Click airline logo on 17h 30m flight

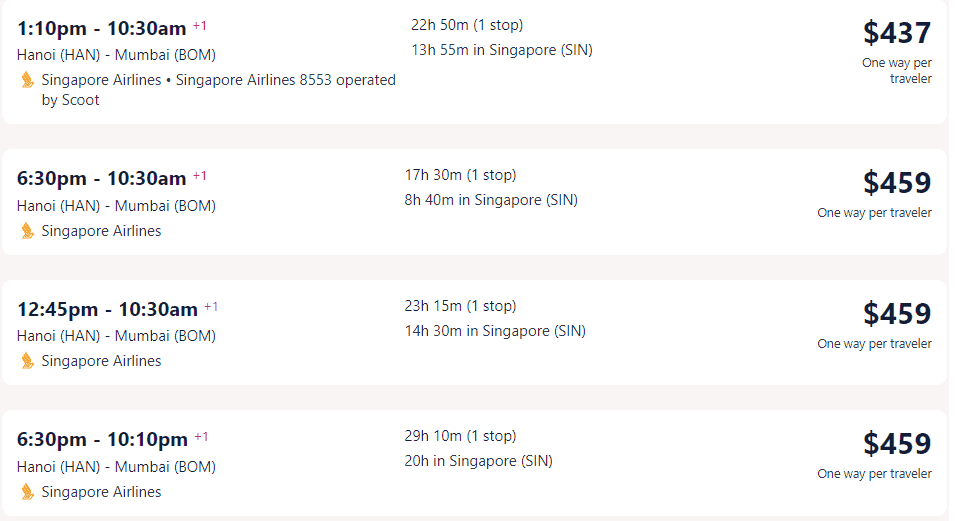tap(27, 231)
